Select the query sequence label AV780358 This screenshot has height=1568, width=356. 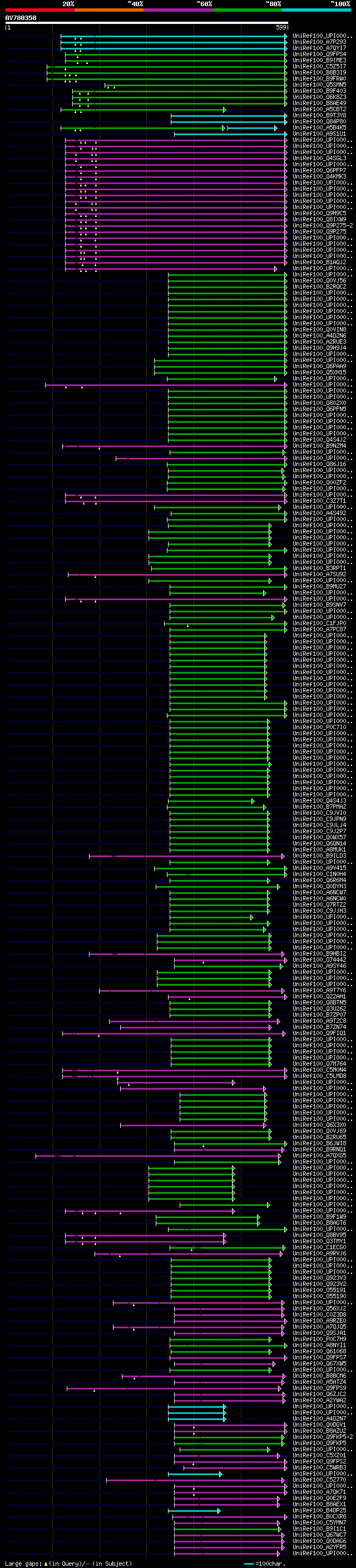point(21,18)
